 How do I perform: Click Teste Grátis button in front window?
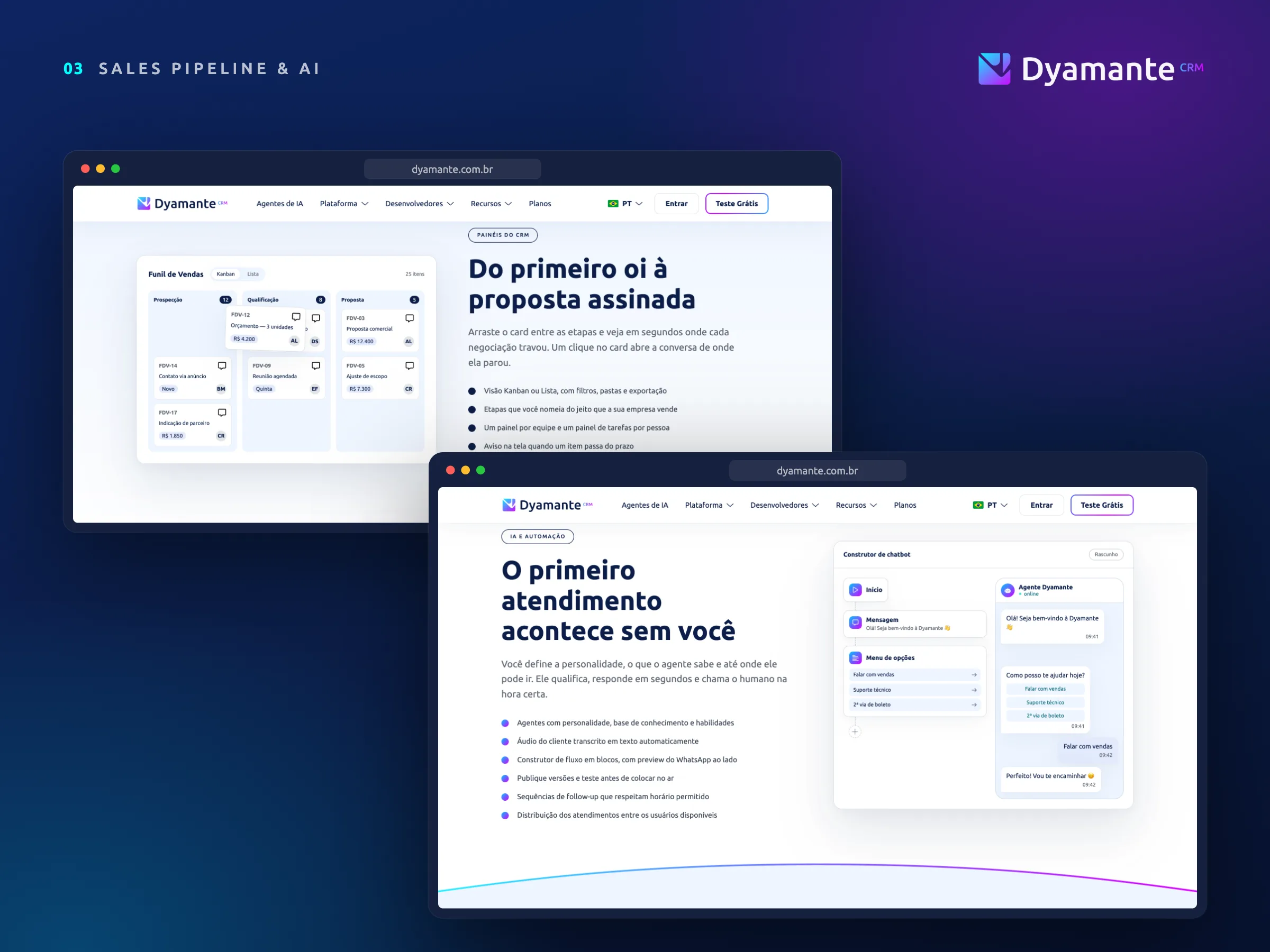tap(1102, 505)
